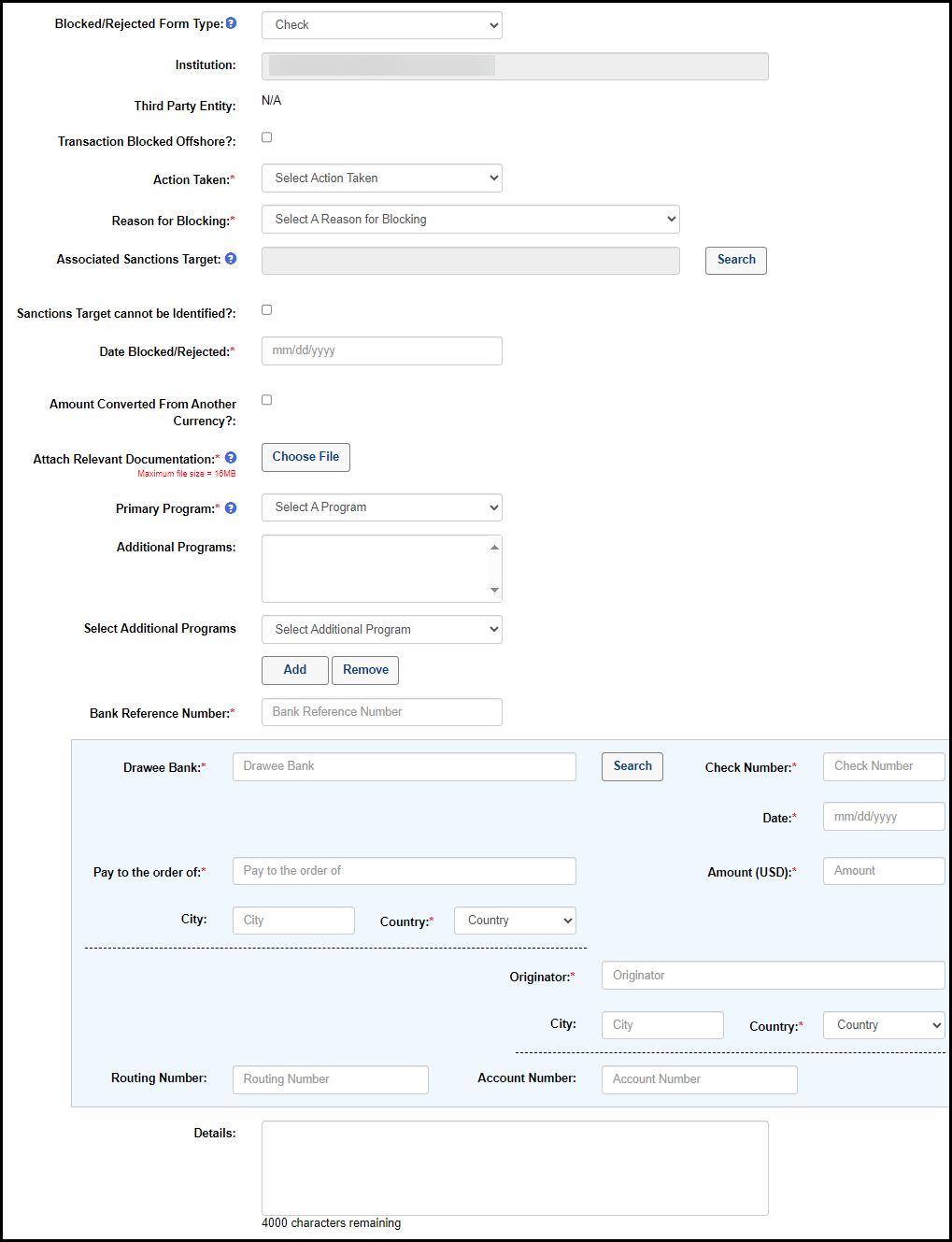Click help icon next to Associated Sanctions Target
This screenshot has height=1242, width=952.
click(231, 259)
